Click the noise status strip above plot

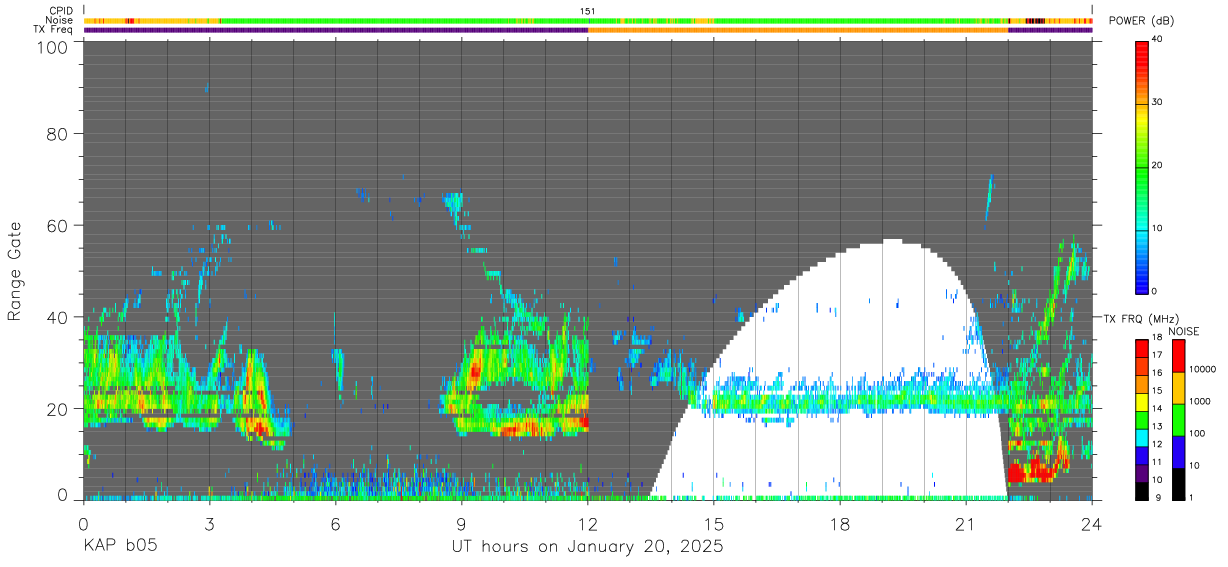point(588,20)
